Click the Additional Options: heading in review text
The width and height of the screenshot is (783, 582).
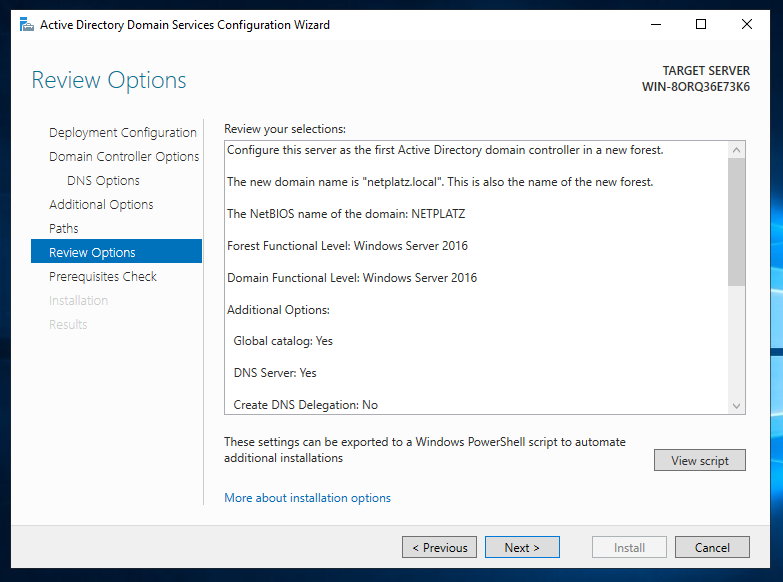pos(278,310)
